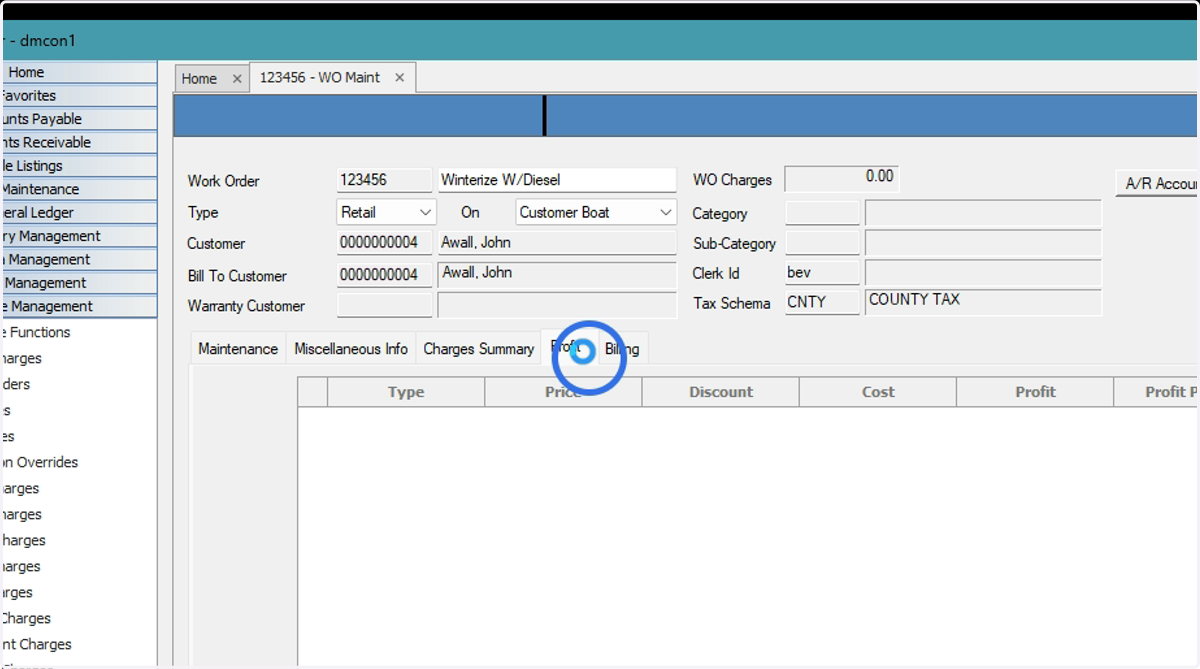Image resolution: width=1200 pixels, height=669 pixels.
Task: Click the A/R Account button
Action: point(1159,183)
